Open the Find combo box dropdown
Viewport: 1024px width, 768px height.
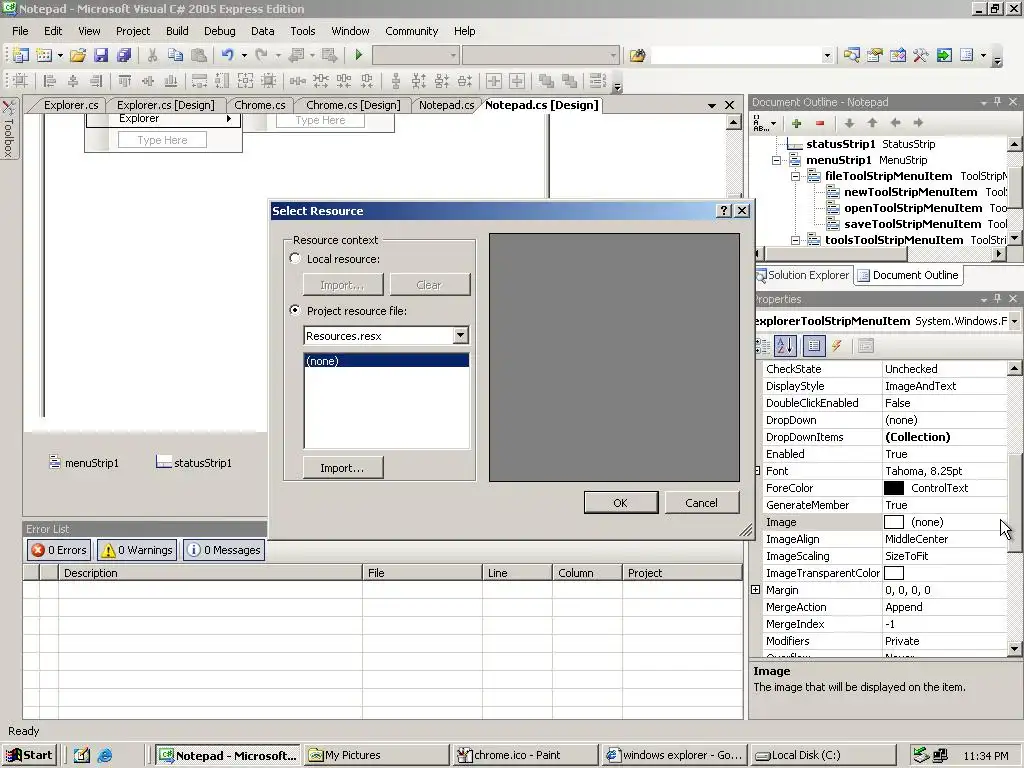coord(827,56)
